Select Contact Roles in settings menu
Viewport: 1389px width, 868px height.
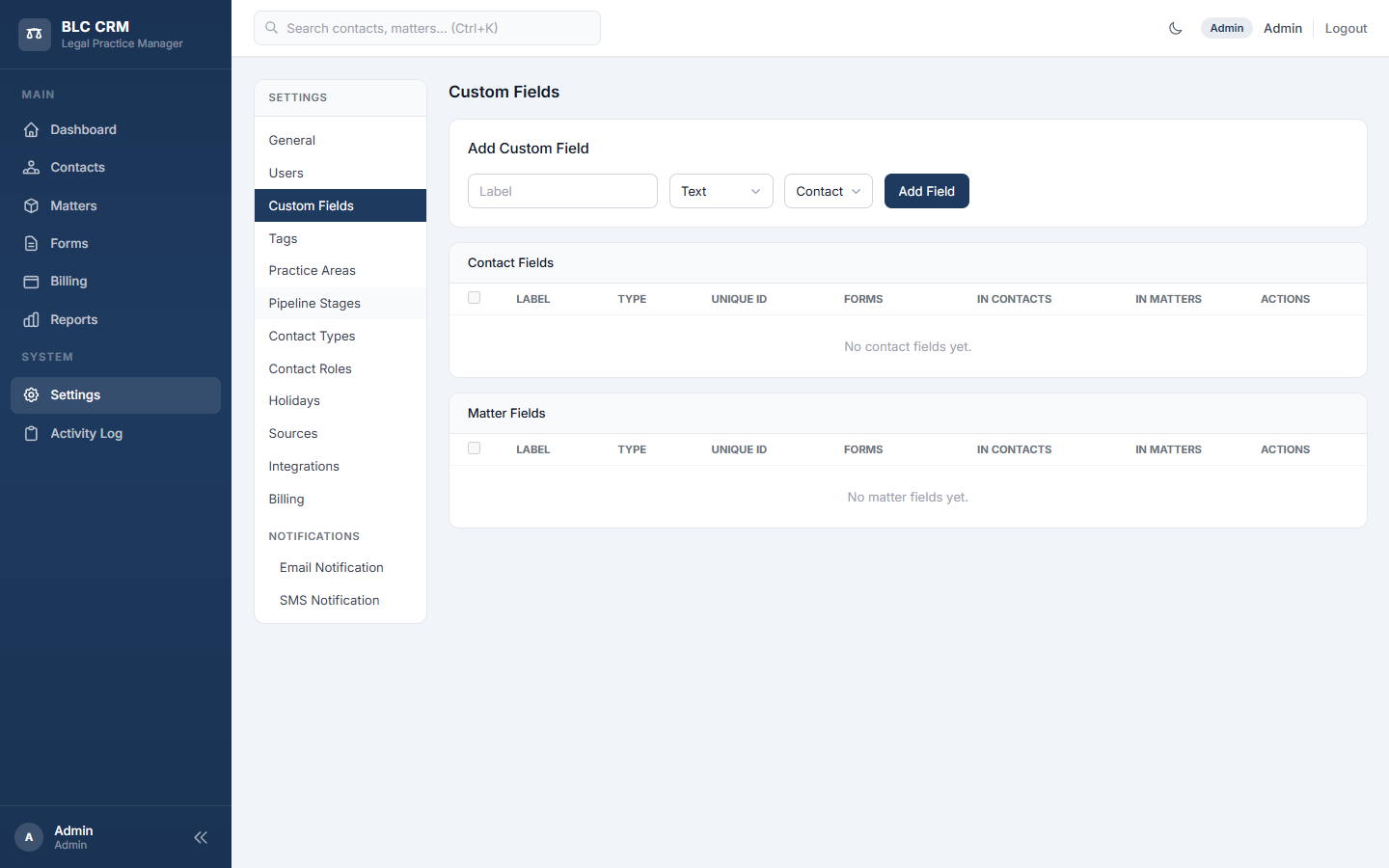(340, 369)
